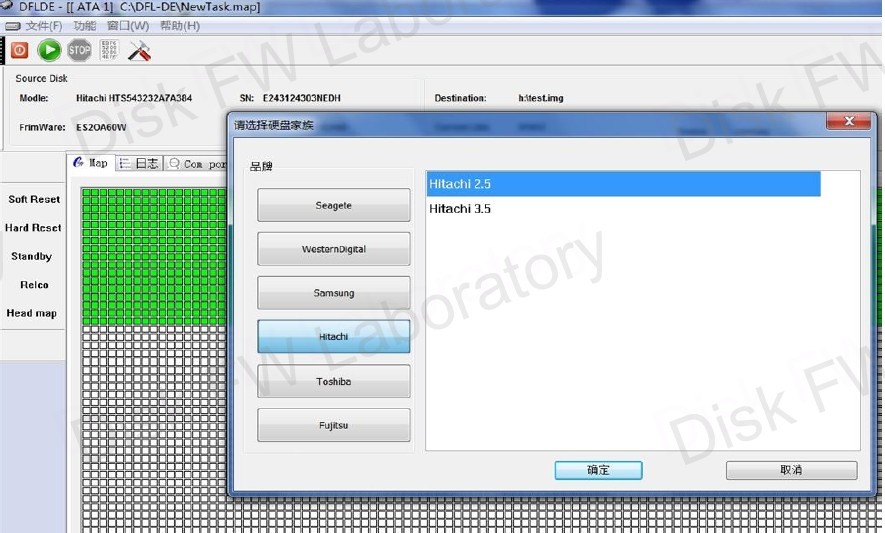Switch to the Com port tab
Image resolution: width=885 pixels, height=533 pixels.
[x=198, y=164]
